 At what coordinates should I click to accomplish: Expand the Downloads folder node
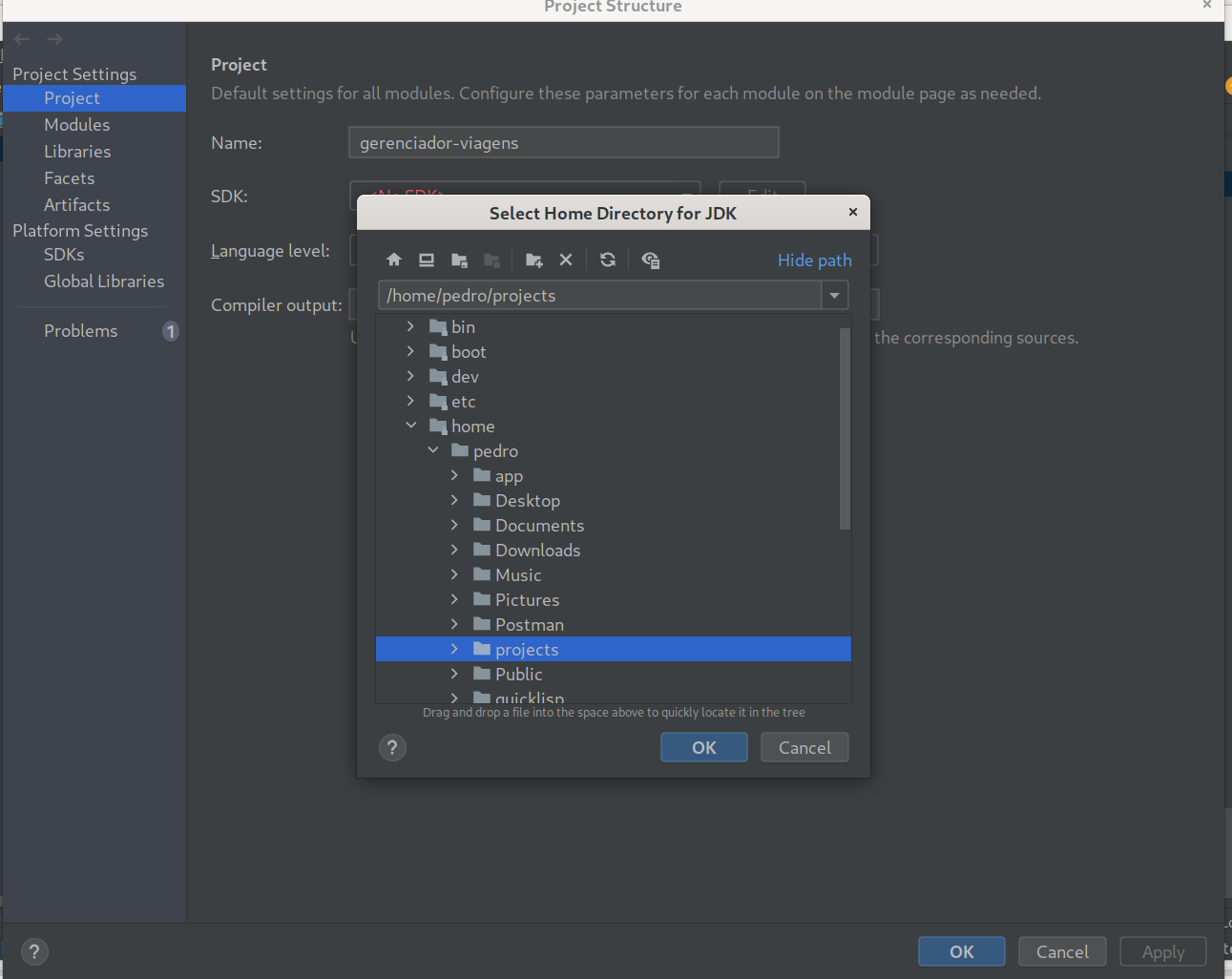pos(454,550)
